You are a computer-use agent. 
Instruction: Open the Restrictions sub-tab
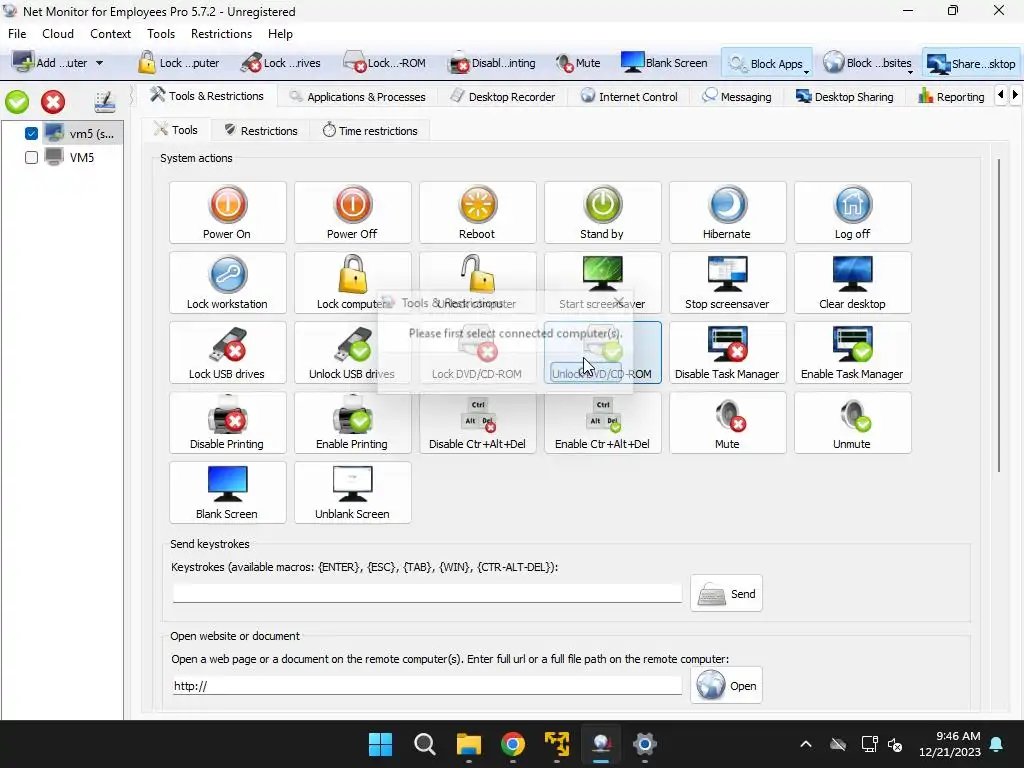(261, 131)
